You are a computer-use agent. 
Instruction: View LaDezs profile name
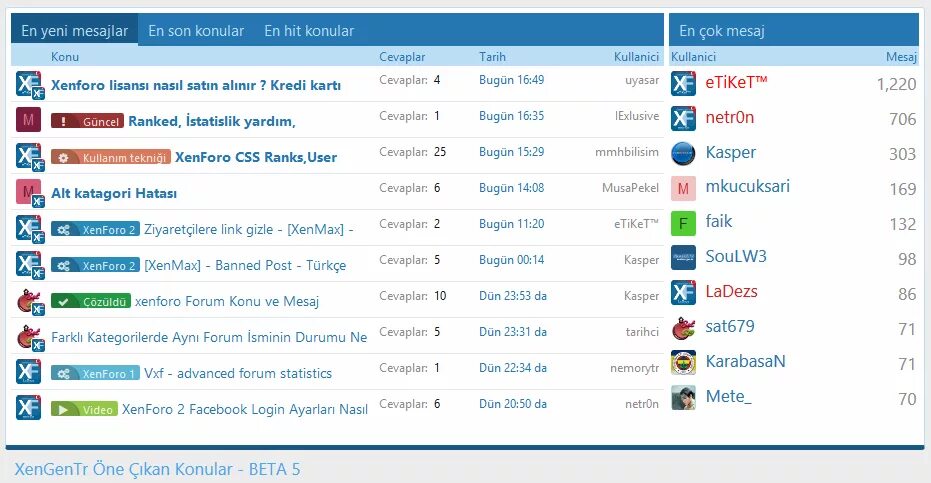click(732, 291)
